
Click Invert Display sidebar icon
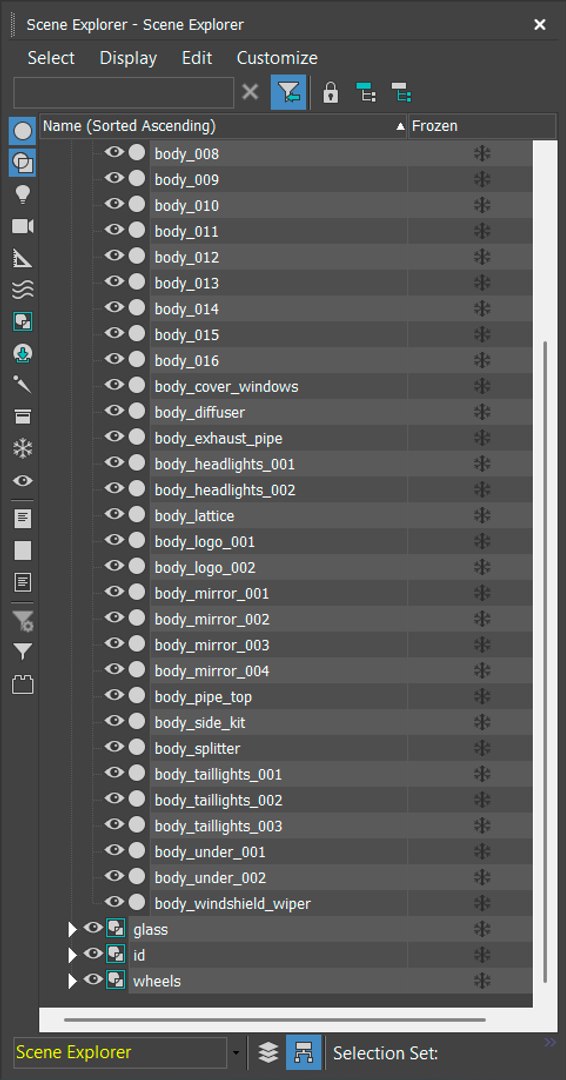[23, 583]
